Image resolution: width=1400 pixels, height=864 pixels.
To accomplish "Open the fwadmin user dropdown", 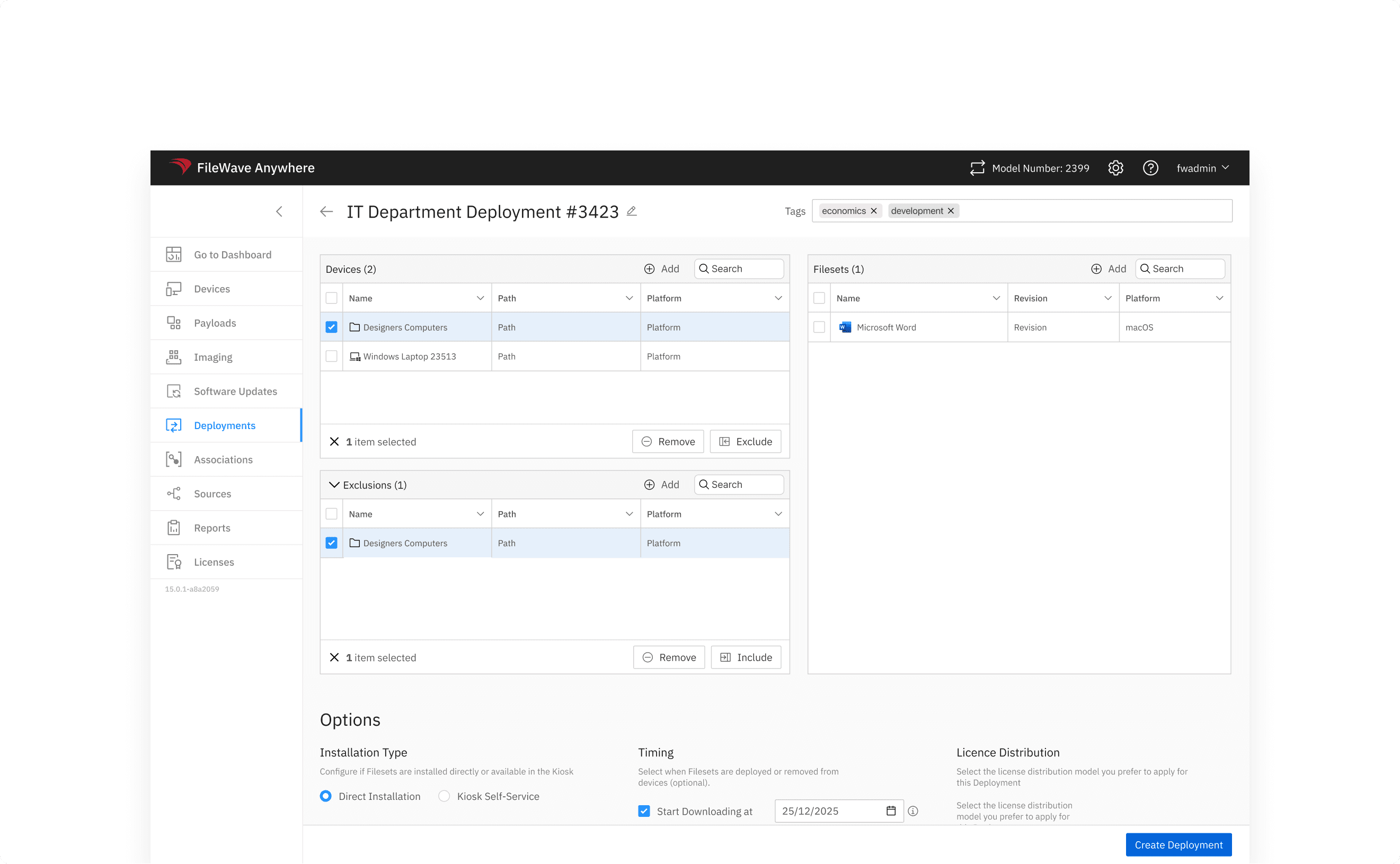I will pos(1202,168).
